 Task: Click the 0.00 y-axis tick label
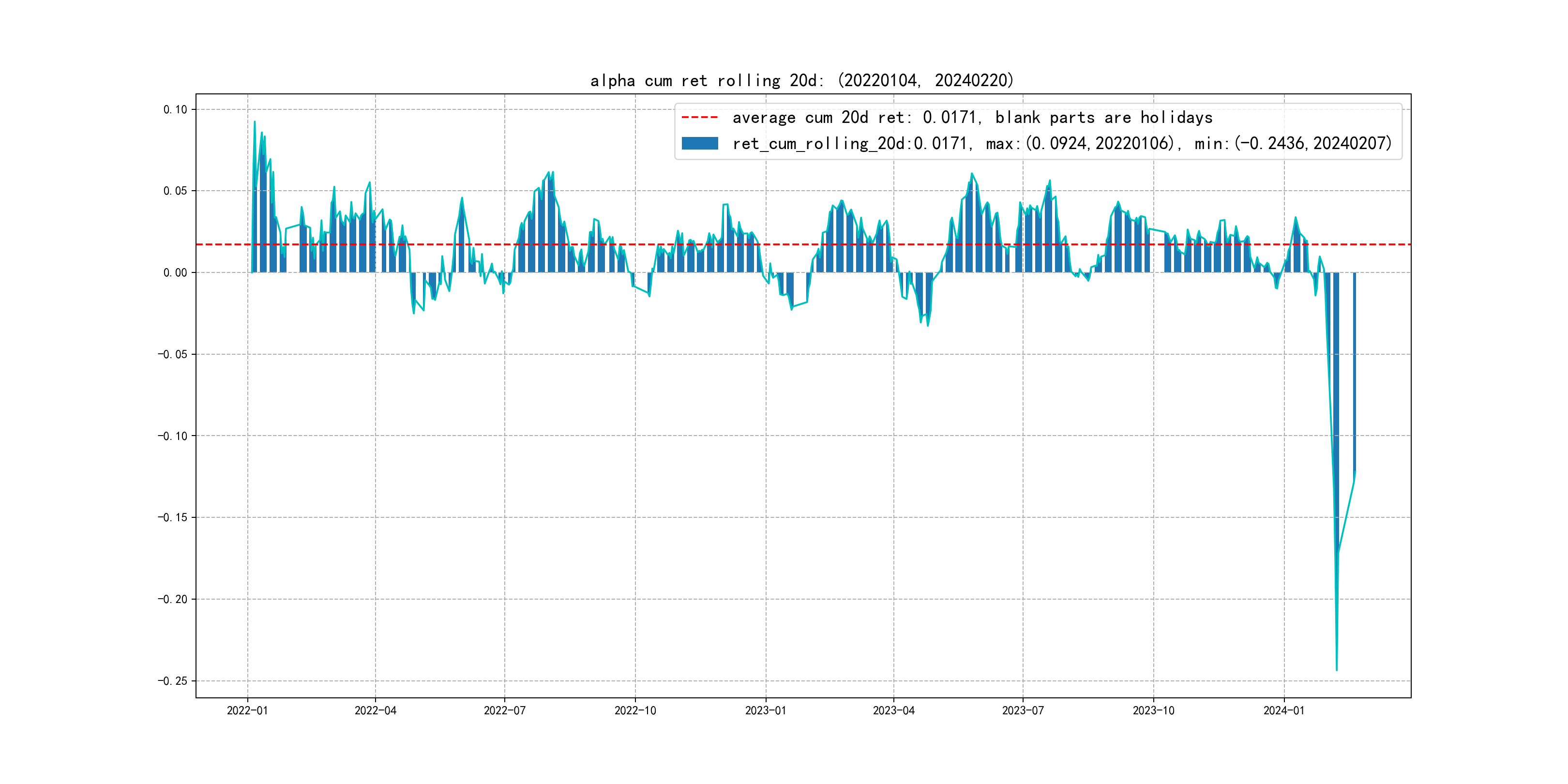[x=175, y=272]
